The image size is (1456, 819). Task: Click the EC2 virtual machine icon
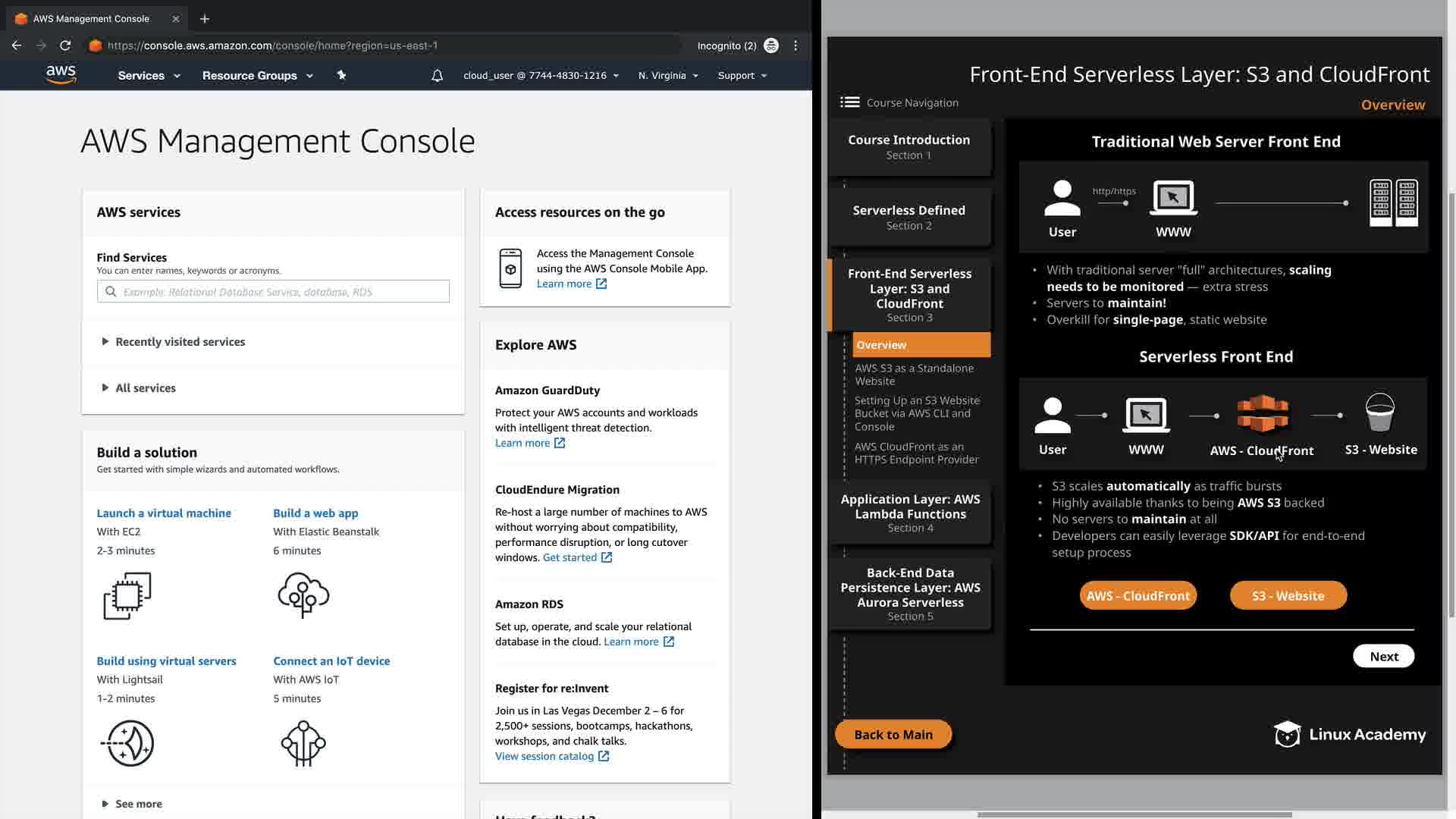coord(127,595)
